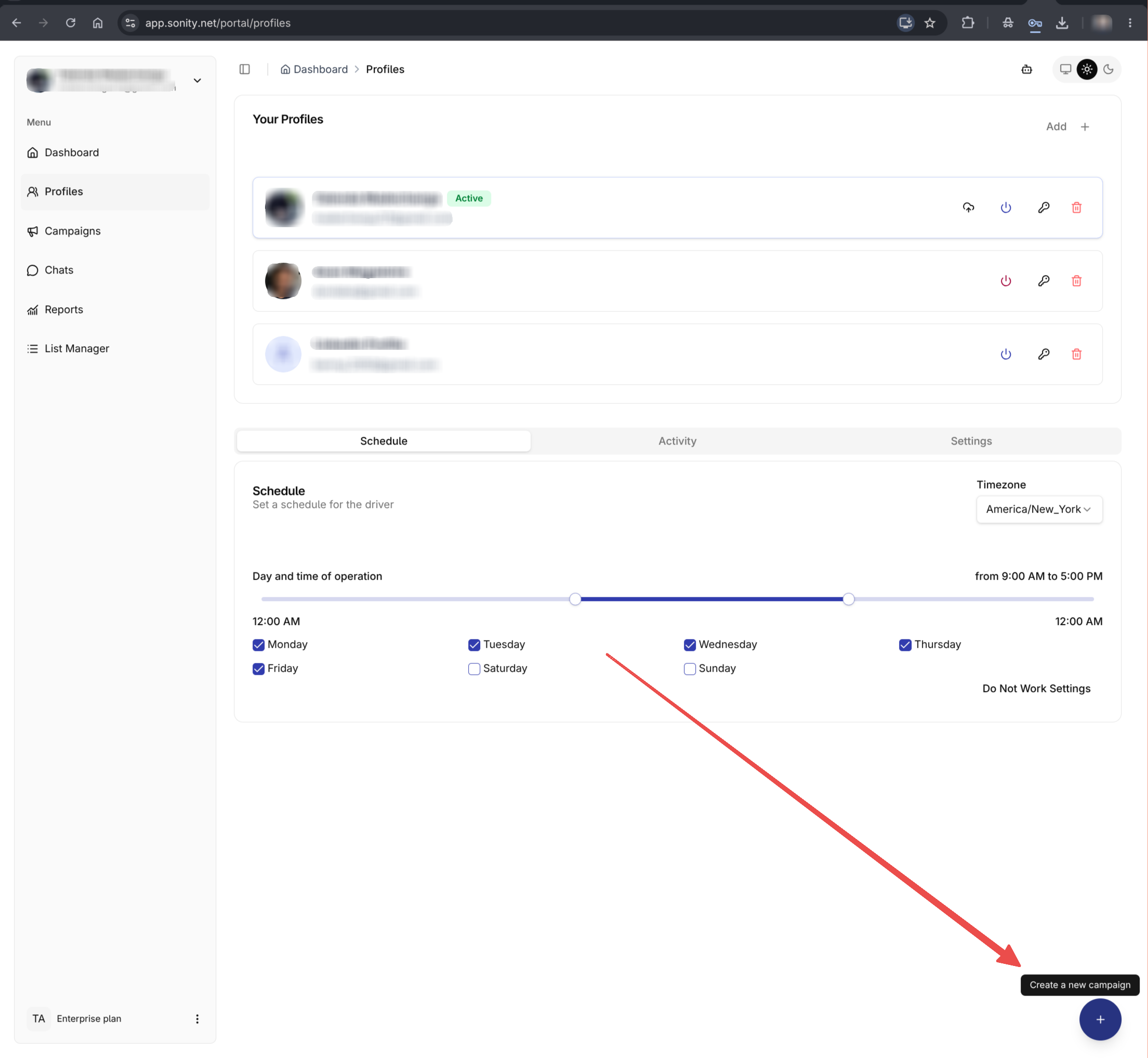Open browser downloads icon
Viewport: 1148px width, 1058px height.
(x=1062, y=23)
